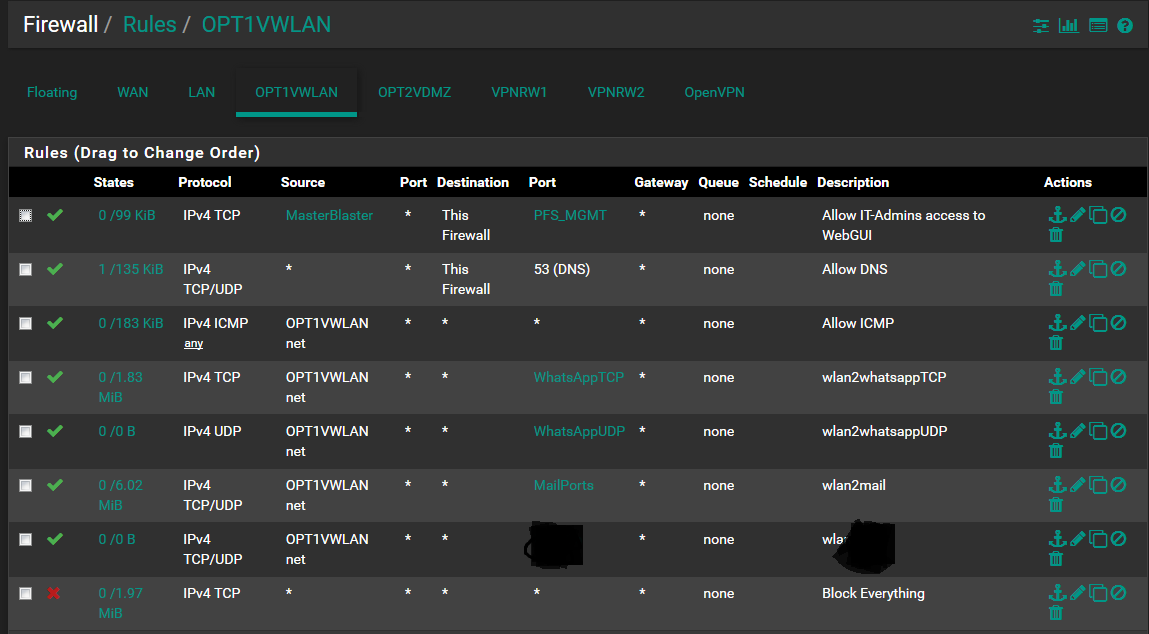Open the help question mark icon
The width and height of the screenshot is (1149, 634).
(1125, 25)
